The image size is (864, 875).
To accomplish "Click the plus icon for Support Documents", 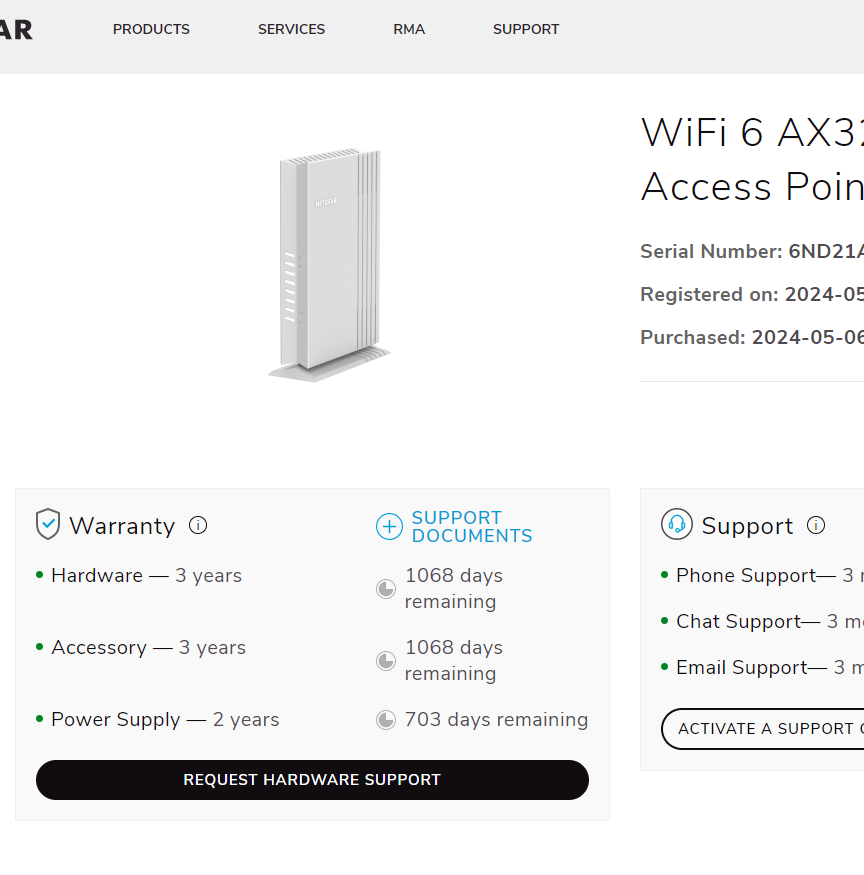I will (x=389, y=526).
